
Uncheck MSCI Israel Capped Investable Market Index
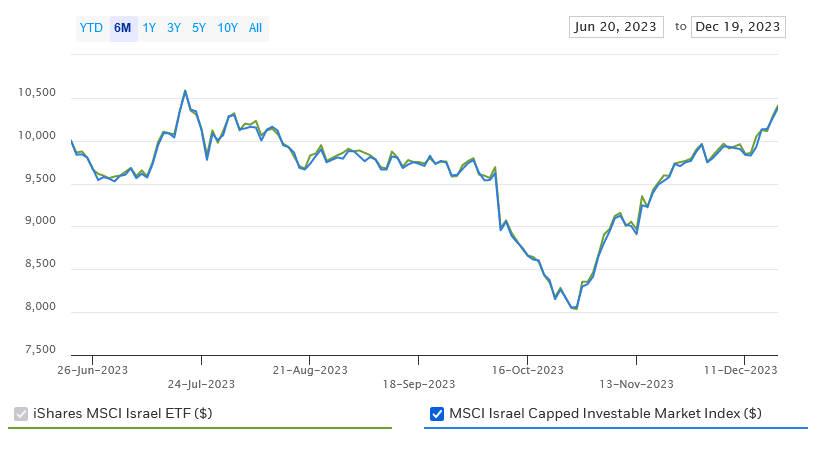(436, 414)
